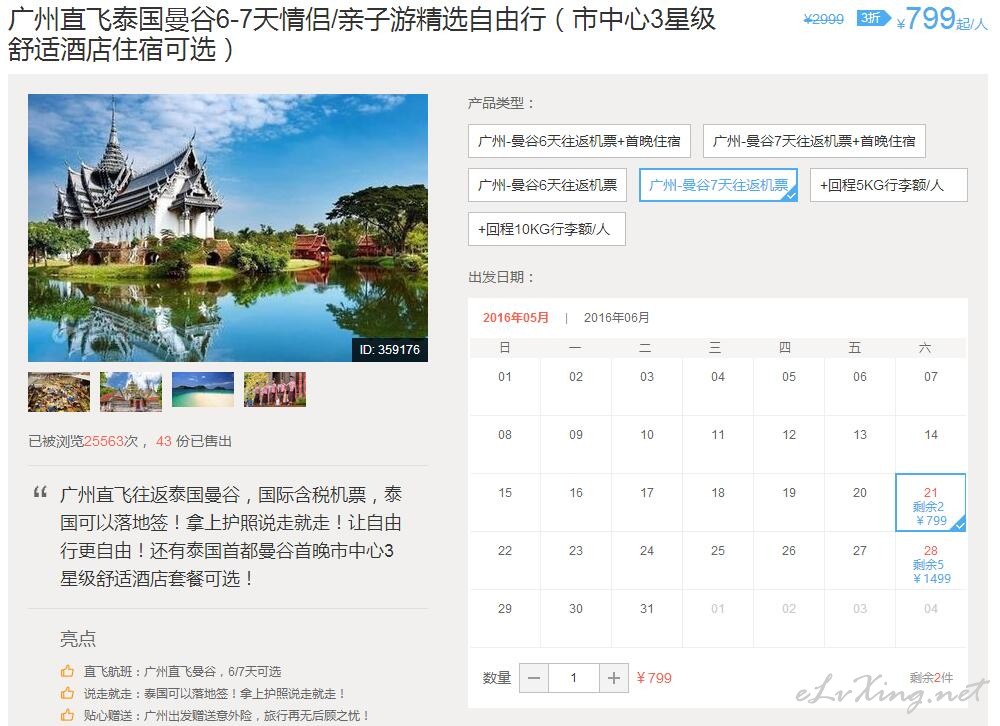The width and height of the screenshot is (1000, 726).
Task: Click the ¥799 starting price text
Action: point(942,19)
